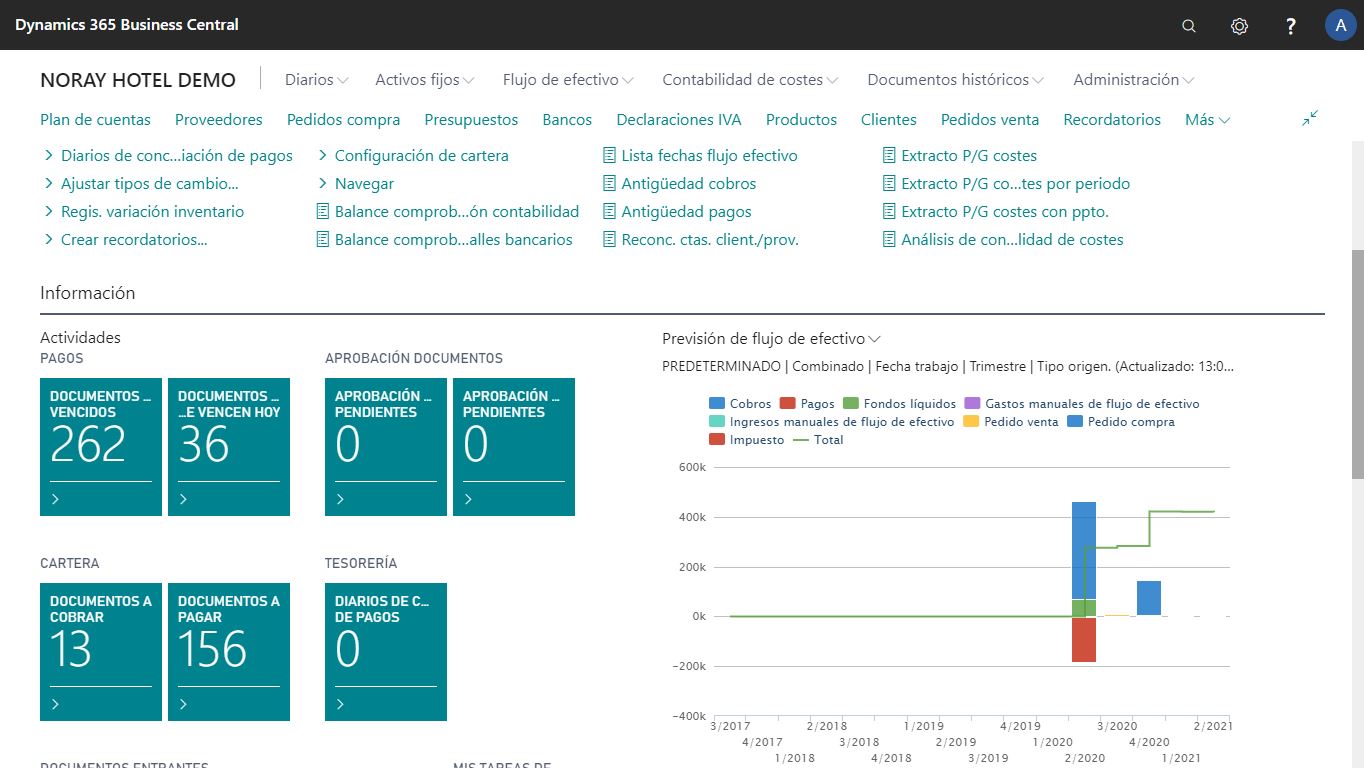Viewport: 1364px width, 768px height.
Task: Open Diarios de conciliación de pagos link
Action: click(x=177, y=156)
